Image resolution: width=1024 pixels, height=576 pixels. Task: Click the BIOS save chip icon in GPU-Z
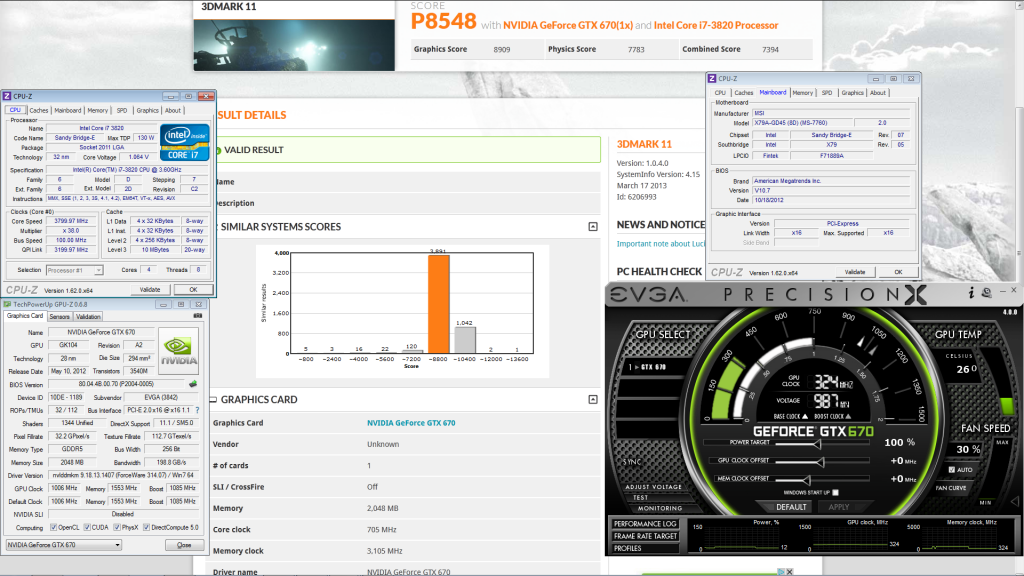tap(193, 384)
